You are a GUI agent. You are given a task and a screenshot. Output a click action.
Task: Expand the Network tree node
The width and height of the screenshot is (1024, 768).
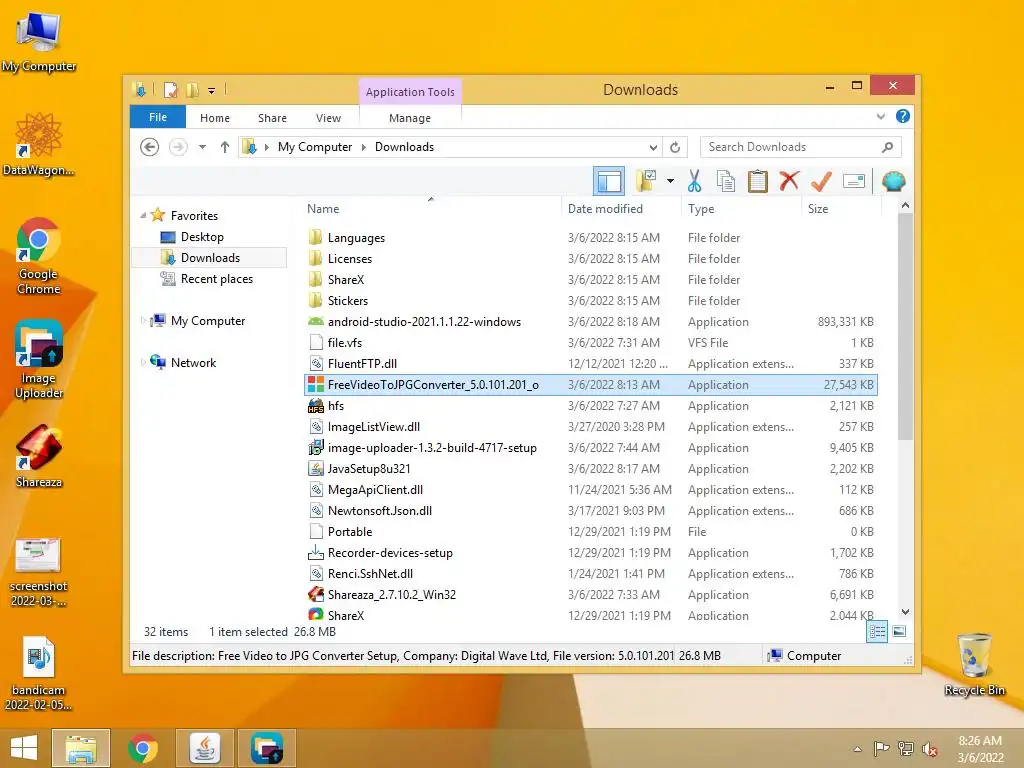[143, 362]
